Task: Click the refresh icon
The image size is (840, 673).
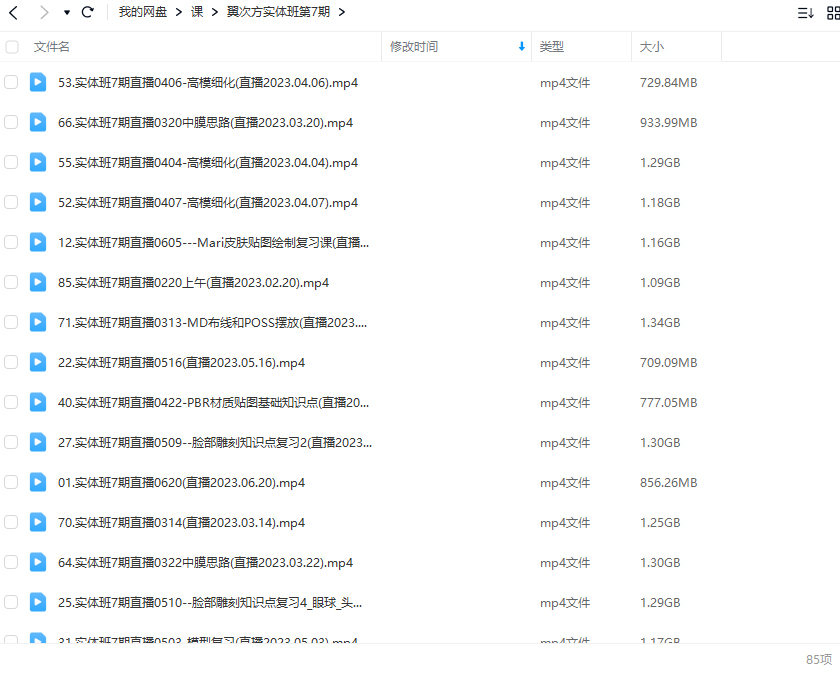Action: click(87, 12)
